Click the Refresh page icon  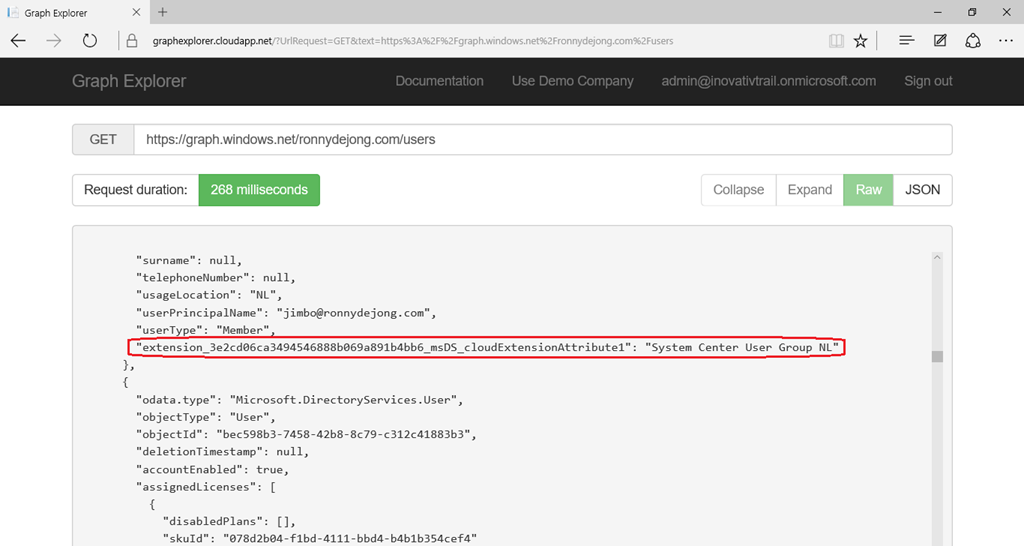[90, 41]
